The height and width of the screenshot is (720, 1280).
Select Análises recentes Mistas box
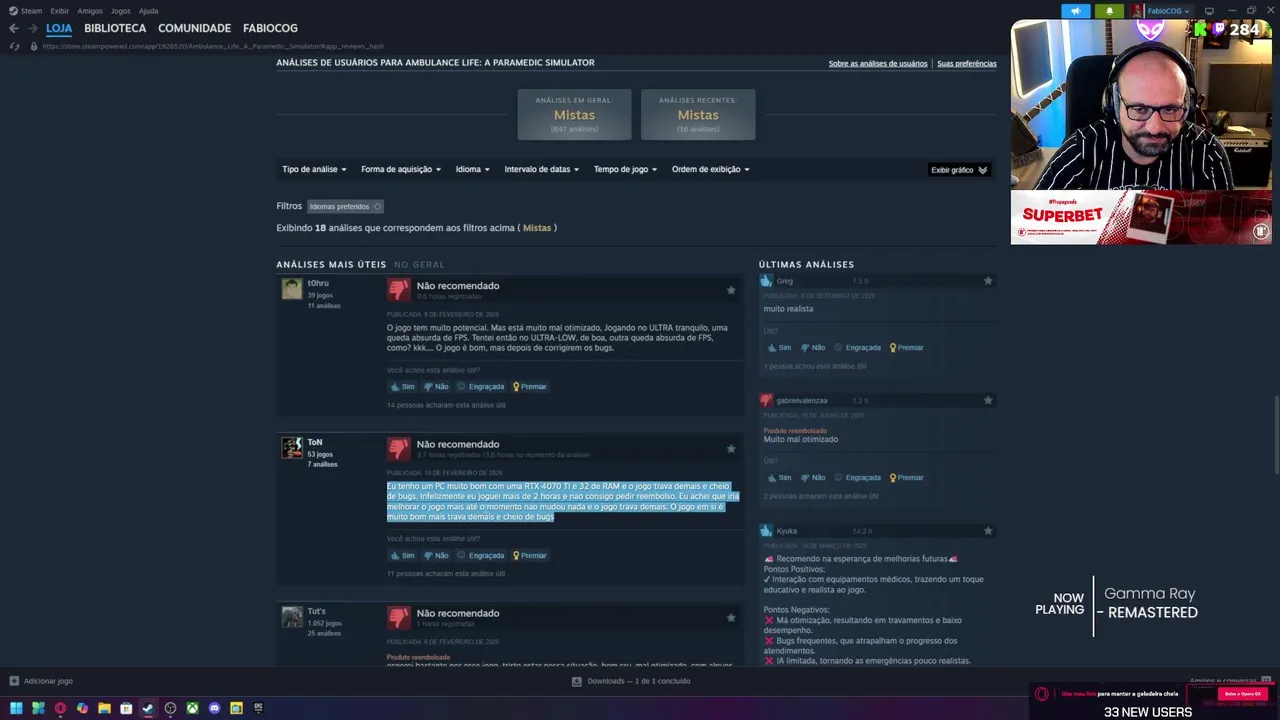(x=698, y=114)
